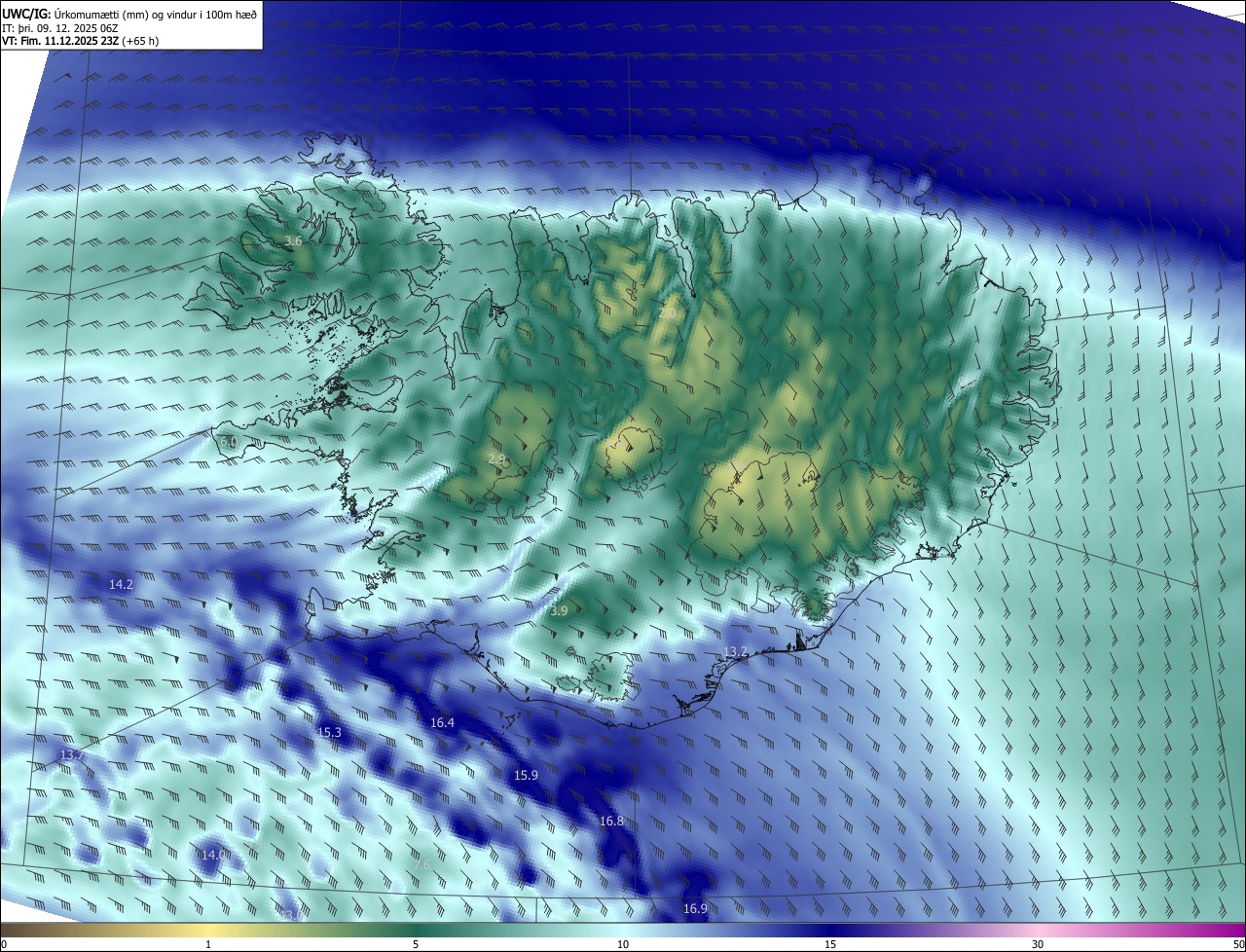Click the 16.9 value label
The width and height of the screenshot is (1246, 952).
point(695,908)
